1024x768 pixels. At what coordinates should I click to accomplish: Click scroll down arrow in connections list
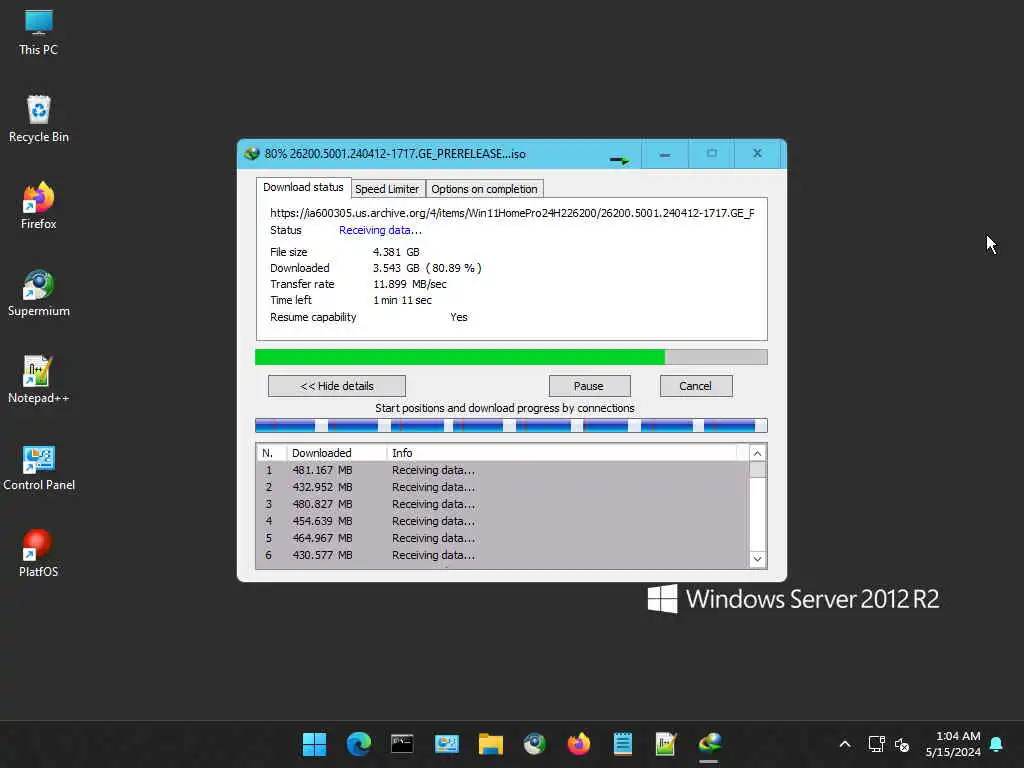758,559
